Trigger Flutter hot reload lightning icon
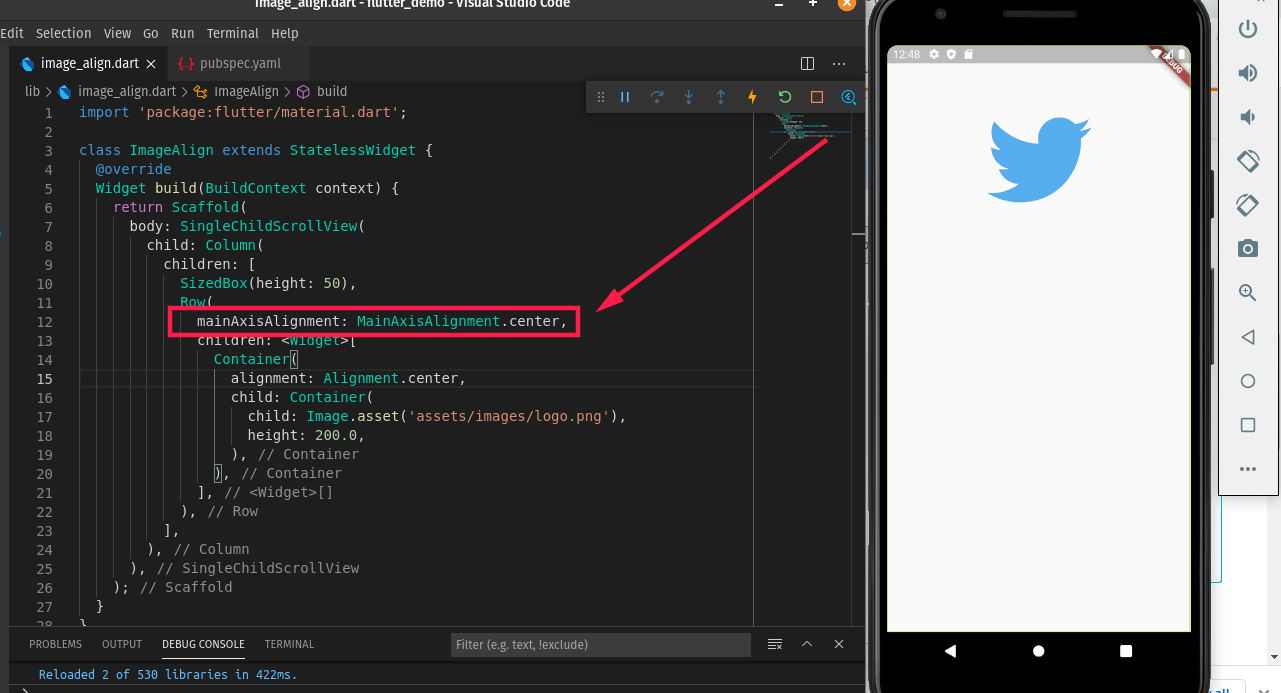Image resolution: width=1281 pixels, height=693 pixels. click(753, 97)
